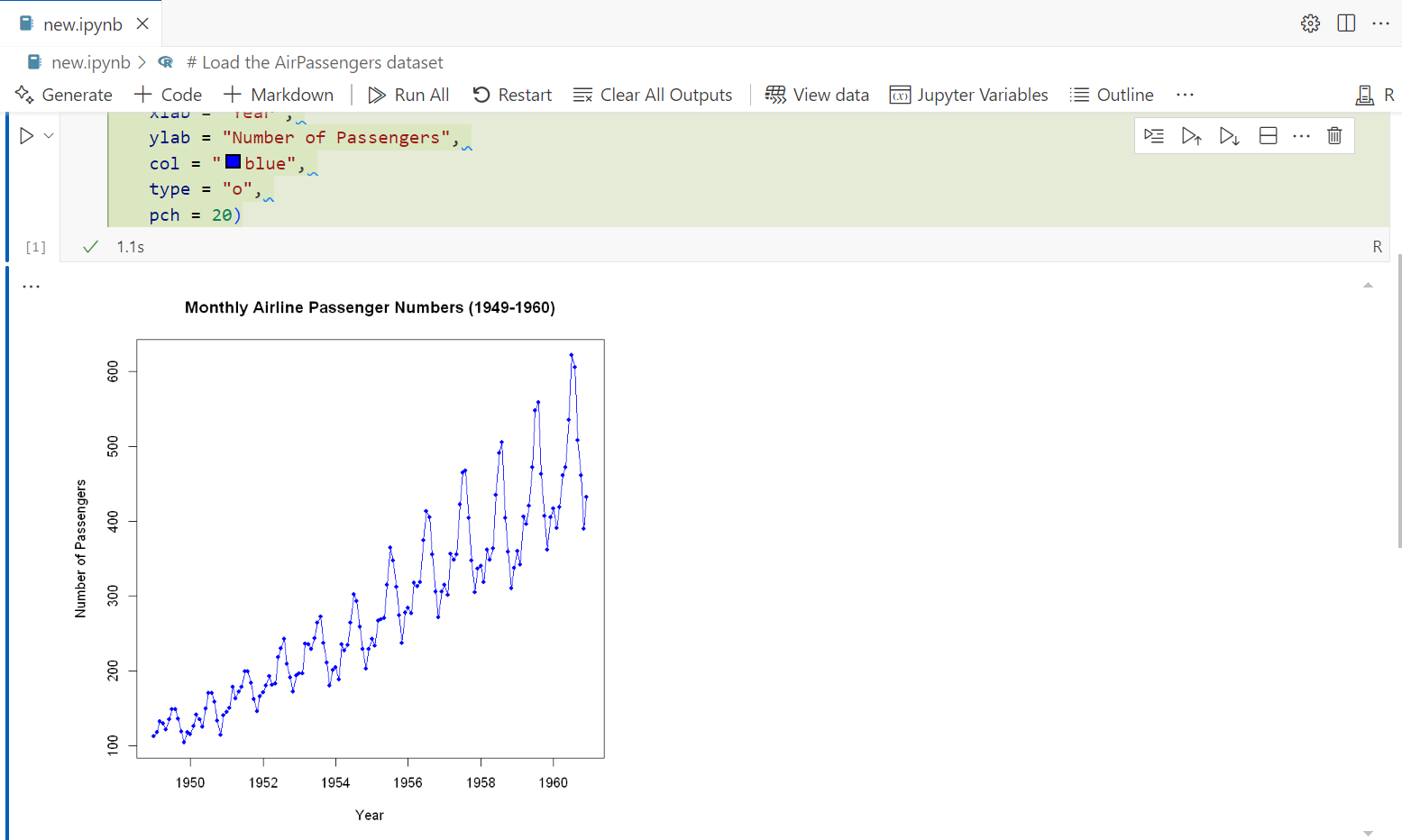Run the current code cell
Image resolution: width=1402 pixels, height=840 pixels.
[x=26, y=136]
